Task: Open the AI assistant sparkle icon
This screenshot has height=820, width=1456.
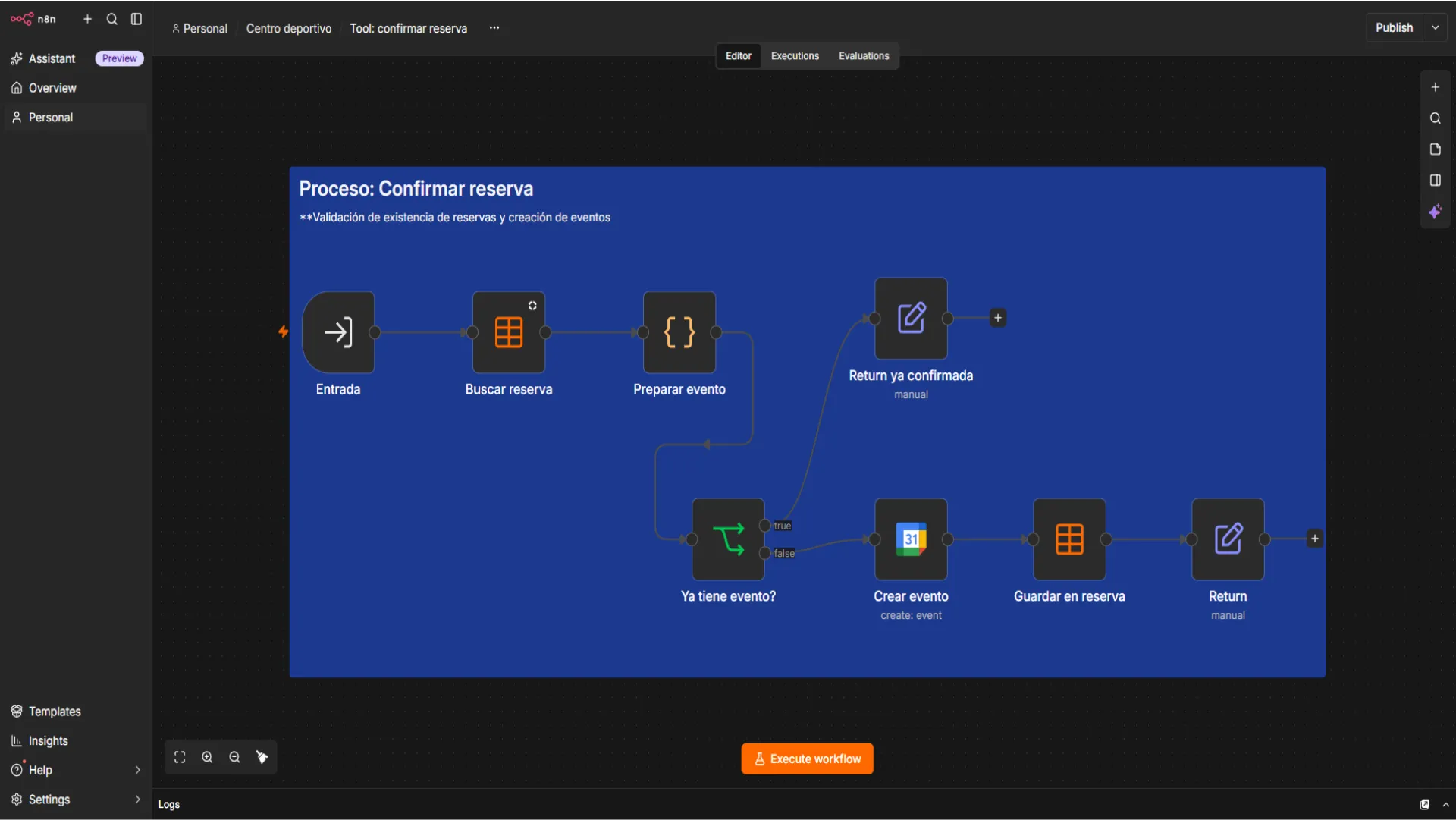Action: (1435, 212)
